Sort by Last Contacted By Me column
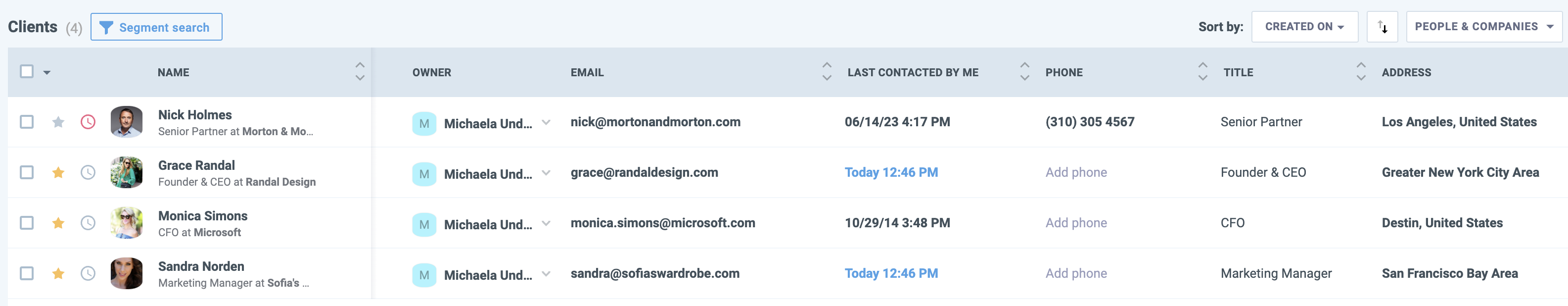The image size is (1568, 306). point(913,72)
